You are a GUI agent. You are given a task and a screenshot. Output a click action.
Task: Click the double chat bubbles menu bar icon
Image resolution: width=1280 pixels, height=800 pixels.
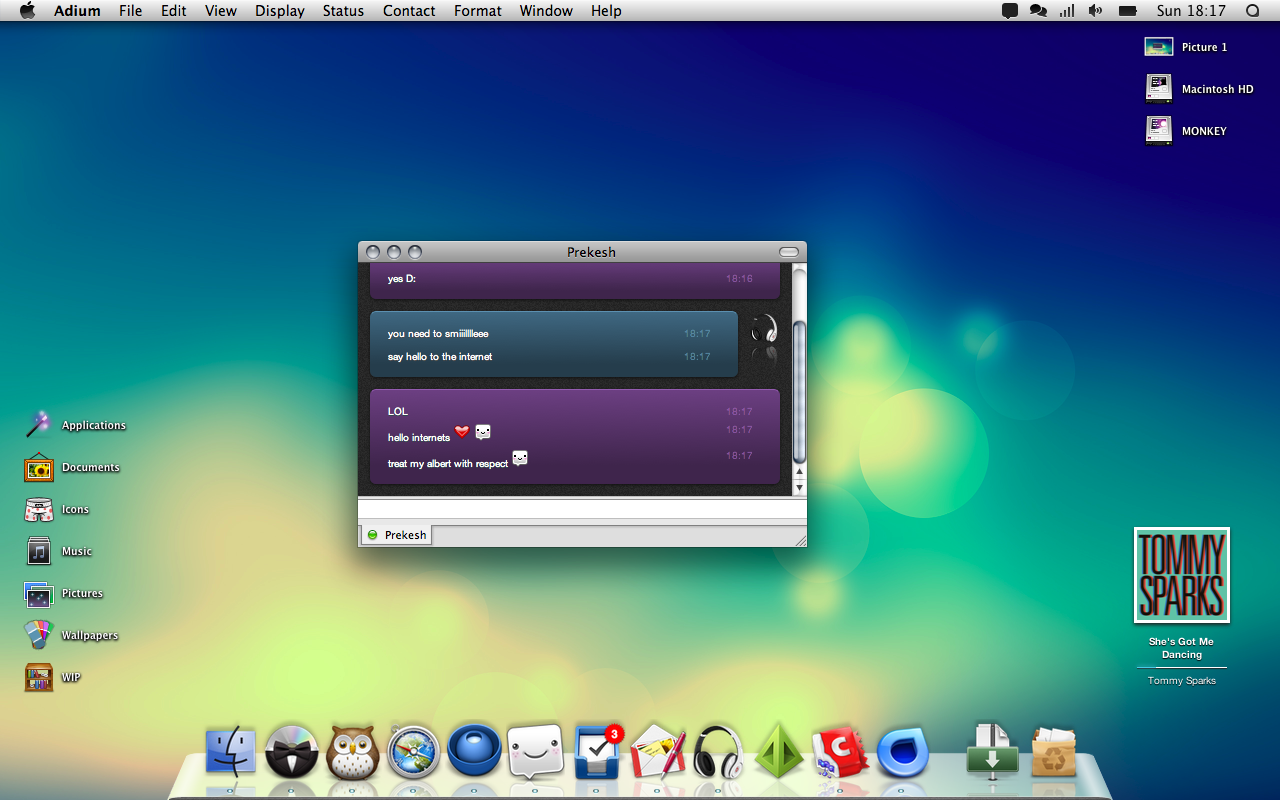(1038, 11)
